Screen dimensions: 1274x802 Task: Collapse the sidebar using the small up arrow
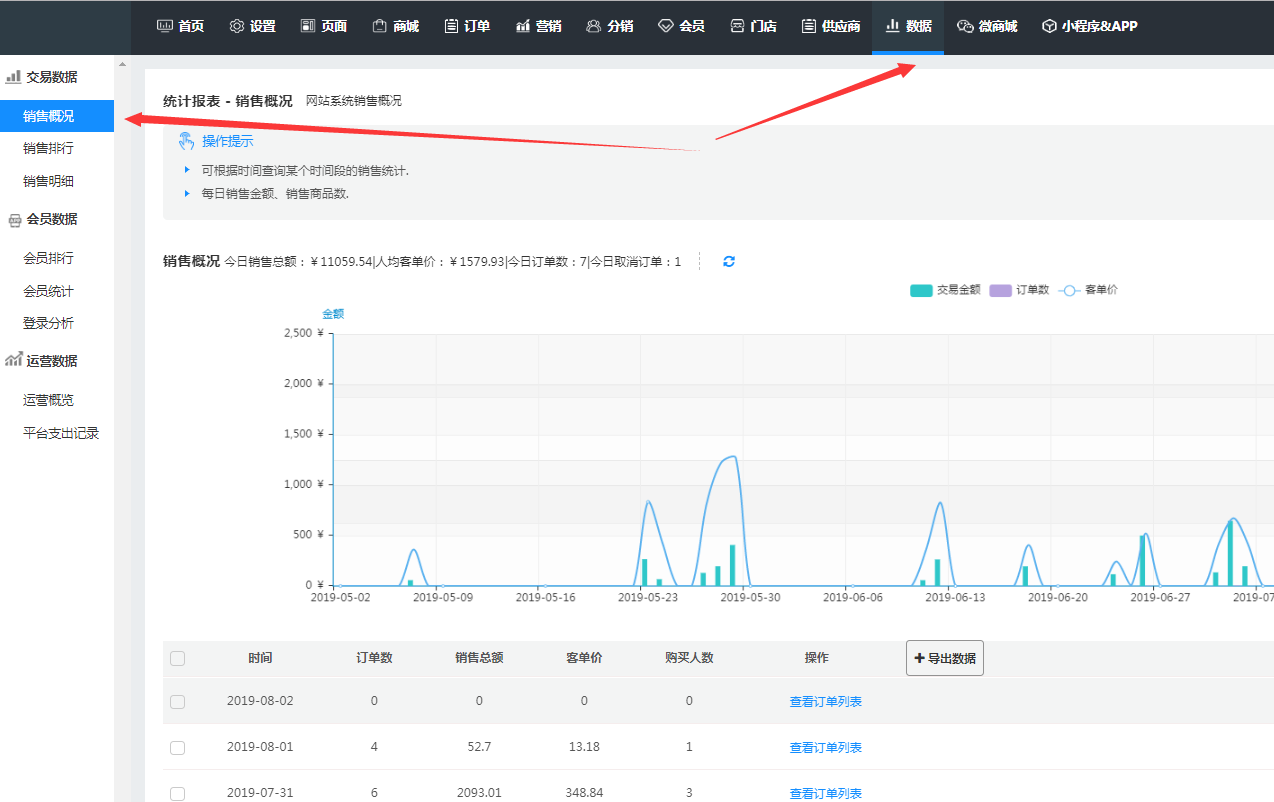122,65
